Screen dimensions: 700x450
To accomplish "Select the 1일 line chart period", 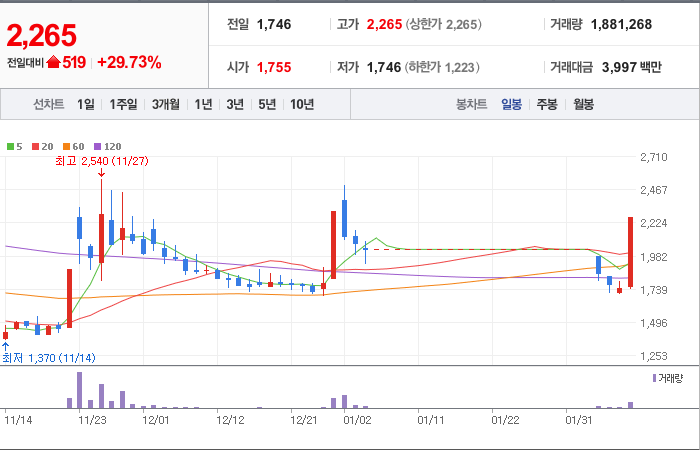I will pos(86,104).
